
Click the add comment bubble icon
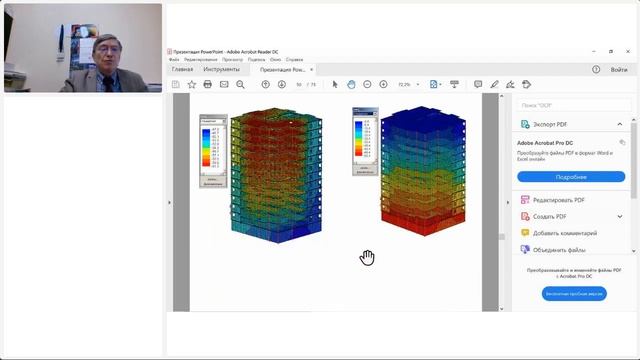[478, 84]
